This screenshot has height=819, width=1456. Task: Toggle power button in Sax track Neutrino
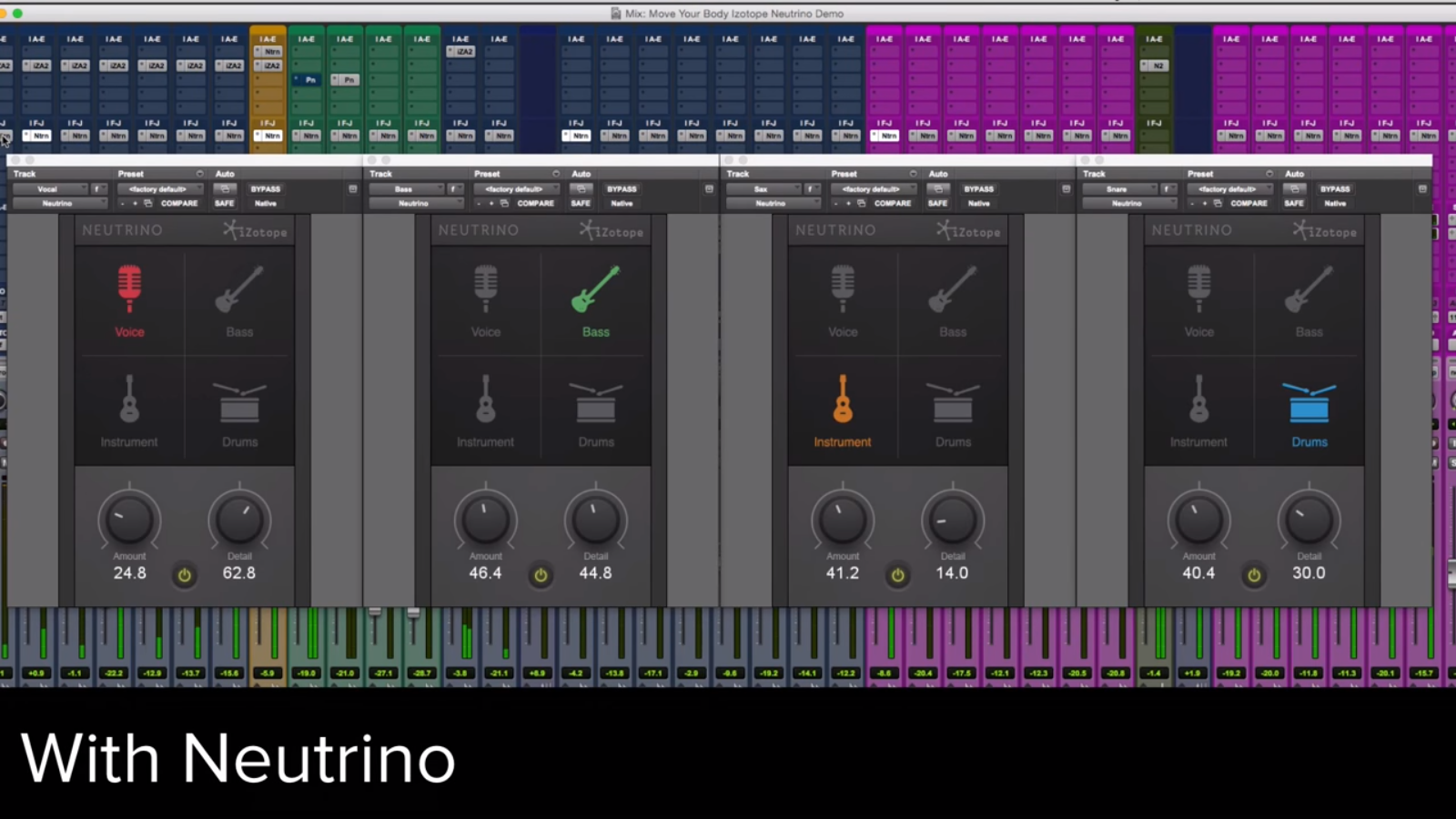click(898, 575)
